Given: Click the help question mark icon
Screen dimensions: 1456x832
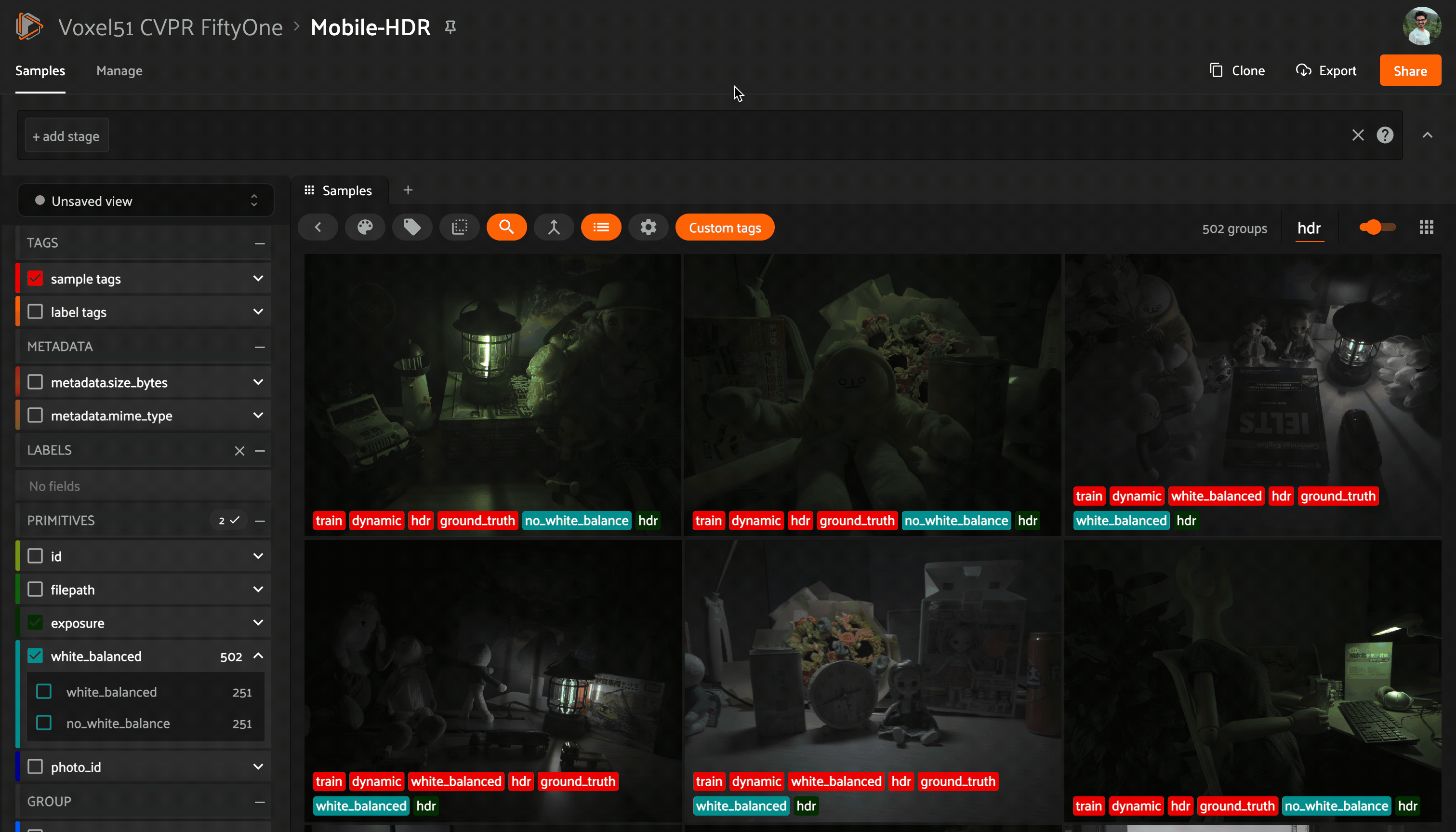Looking at the screenshot, I should (x=1385, y=135).
